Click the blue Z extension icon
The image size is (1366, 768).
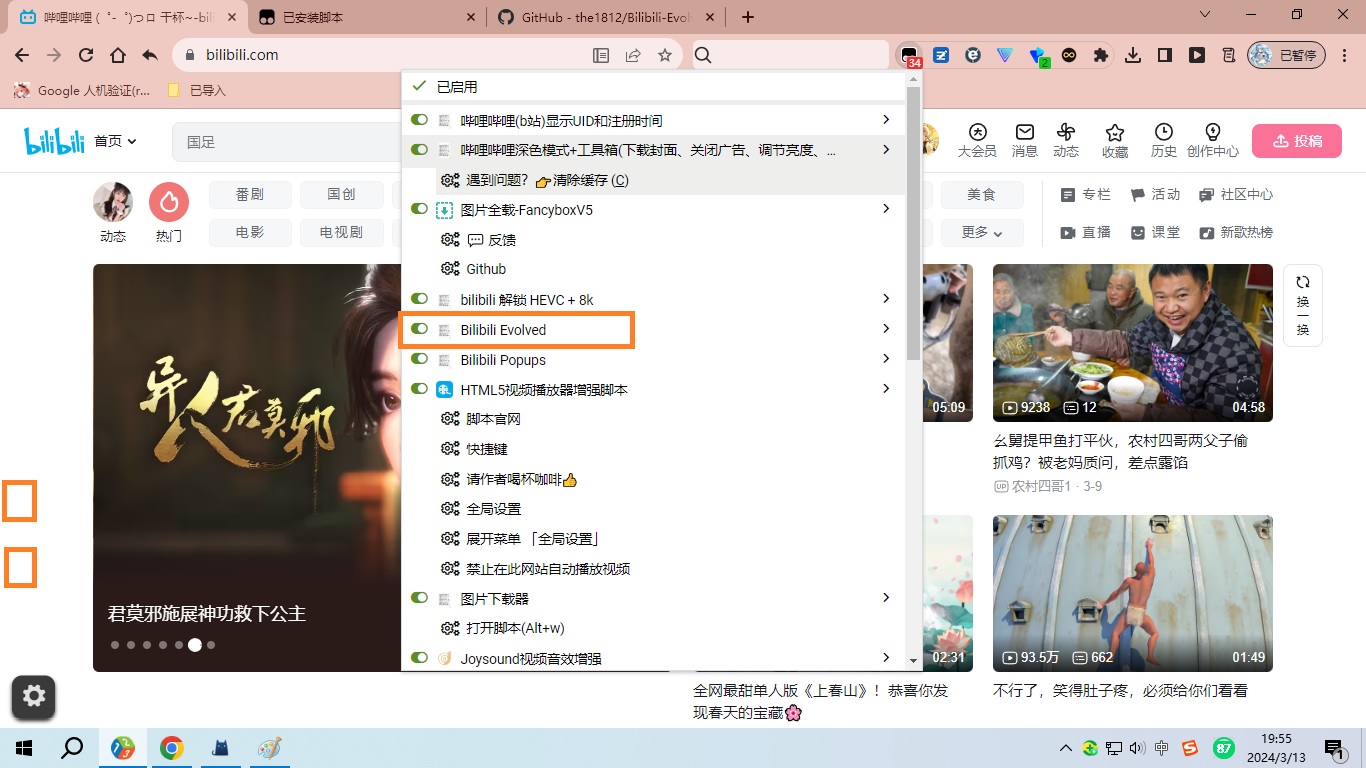(x=941, y=55)
